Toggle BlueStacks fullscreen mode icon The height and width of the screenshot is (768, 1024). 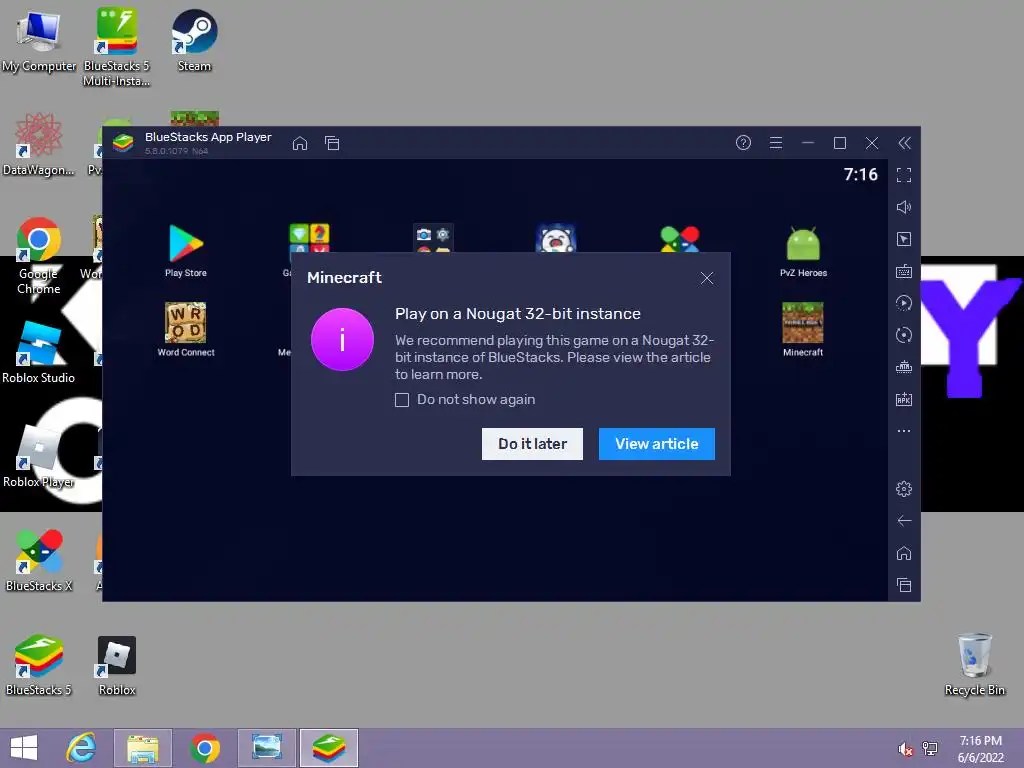(904, 175)
